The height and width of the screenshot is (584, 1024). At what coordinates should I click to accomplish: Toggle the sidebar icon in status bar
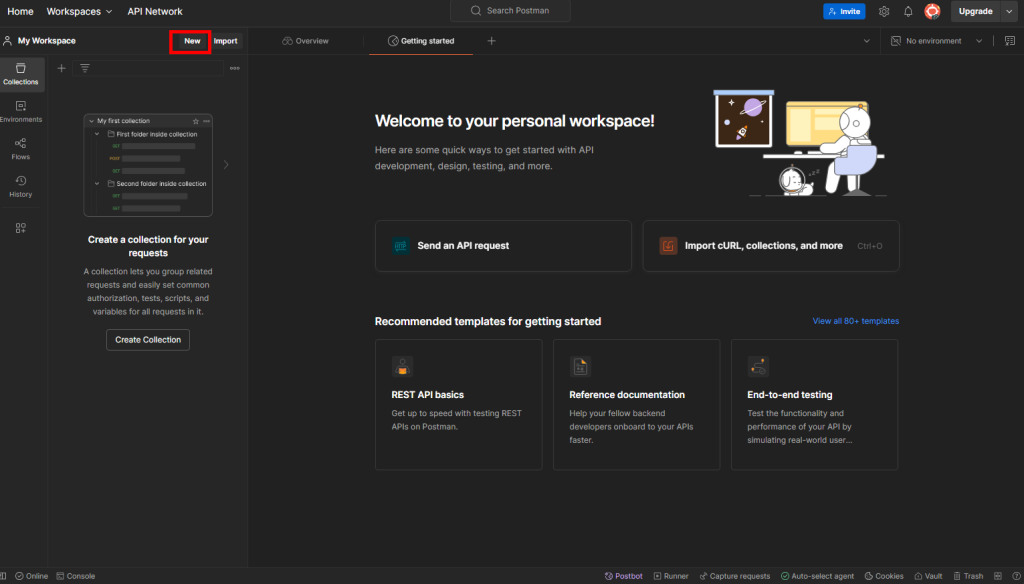(x=3, y=576)
